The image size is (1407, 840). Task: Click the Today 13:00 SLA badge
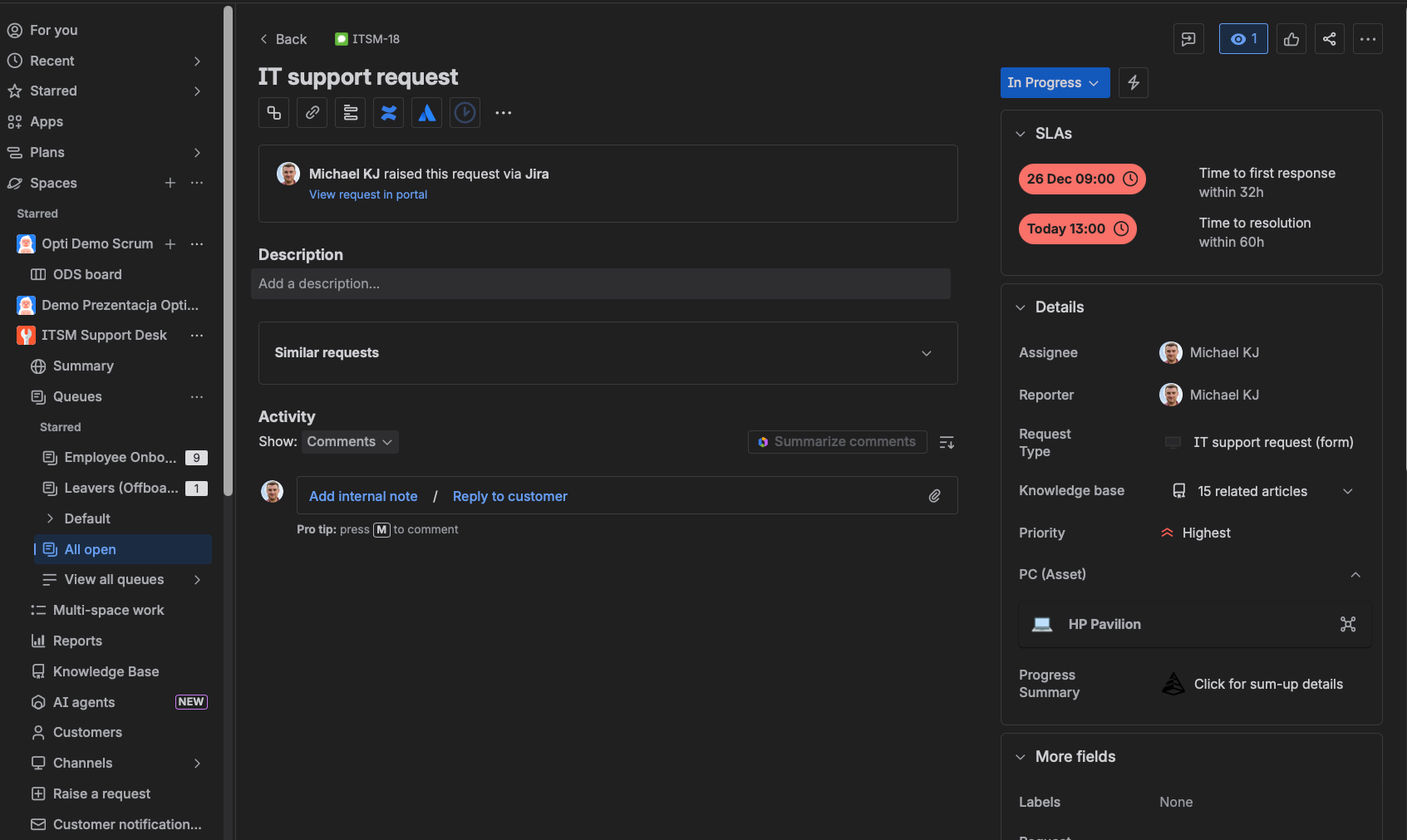pos(1077,229)
